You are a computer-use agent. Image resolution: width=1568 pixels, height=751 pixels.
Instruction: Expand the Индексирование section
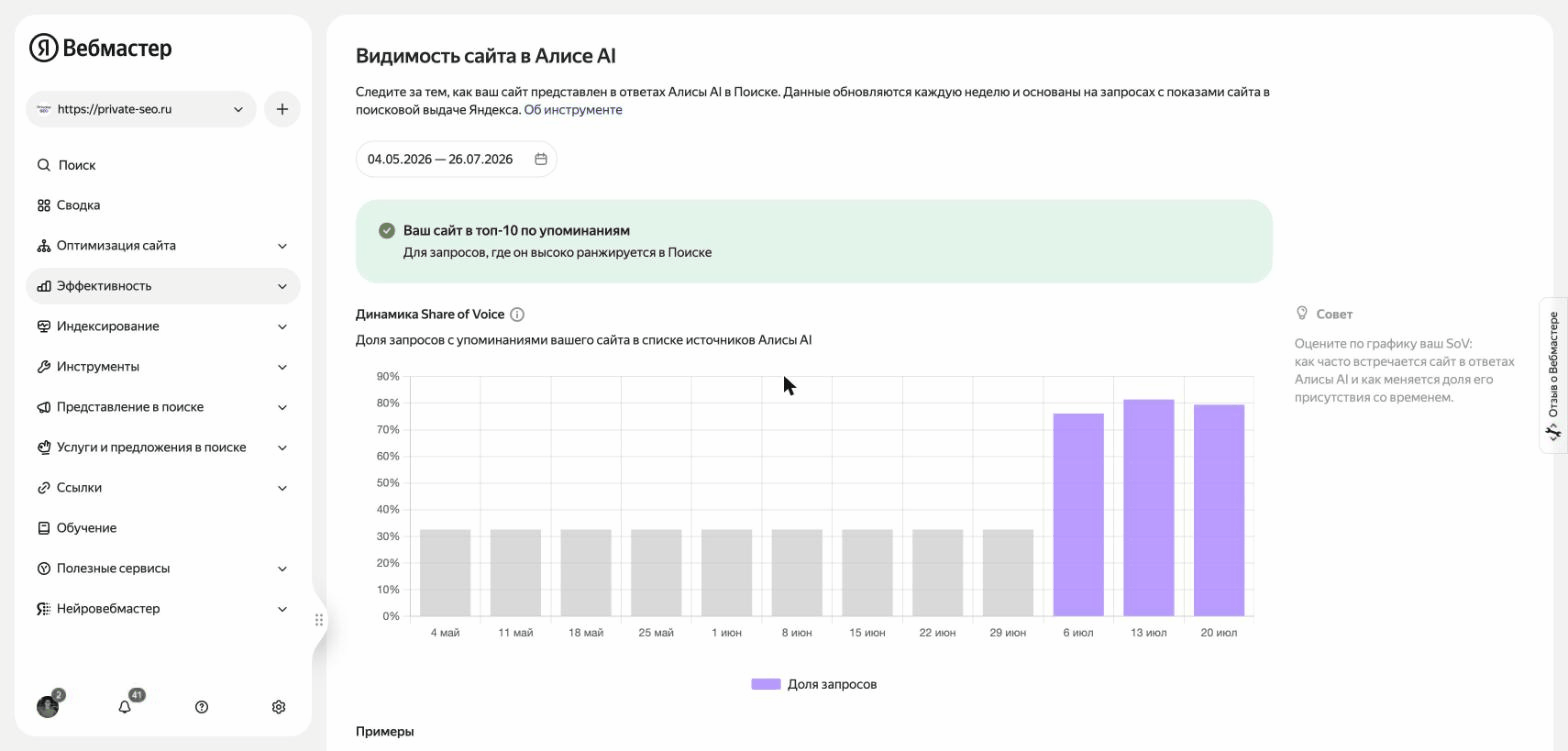click(x=282, y=327)
